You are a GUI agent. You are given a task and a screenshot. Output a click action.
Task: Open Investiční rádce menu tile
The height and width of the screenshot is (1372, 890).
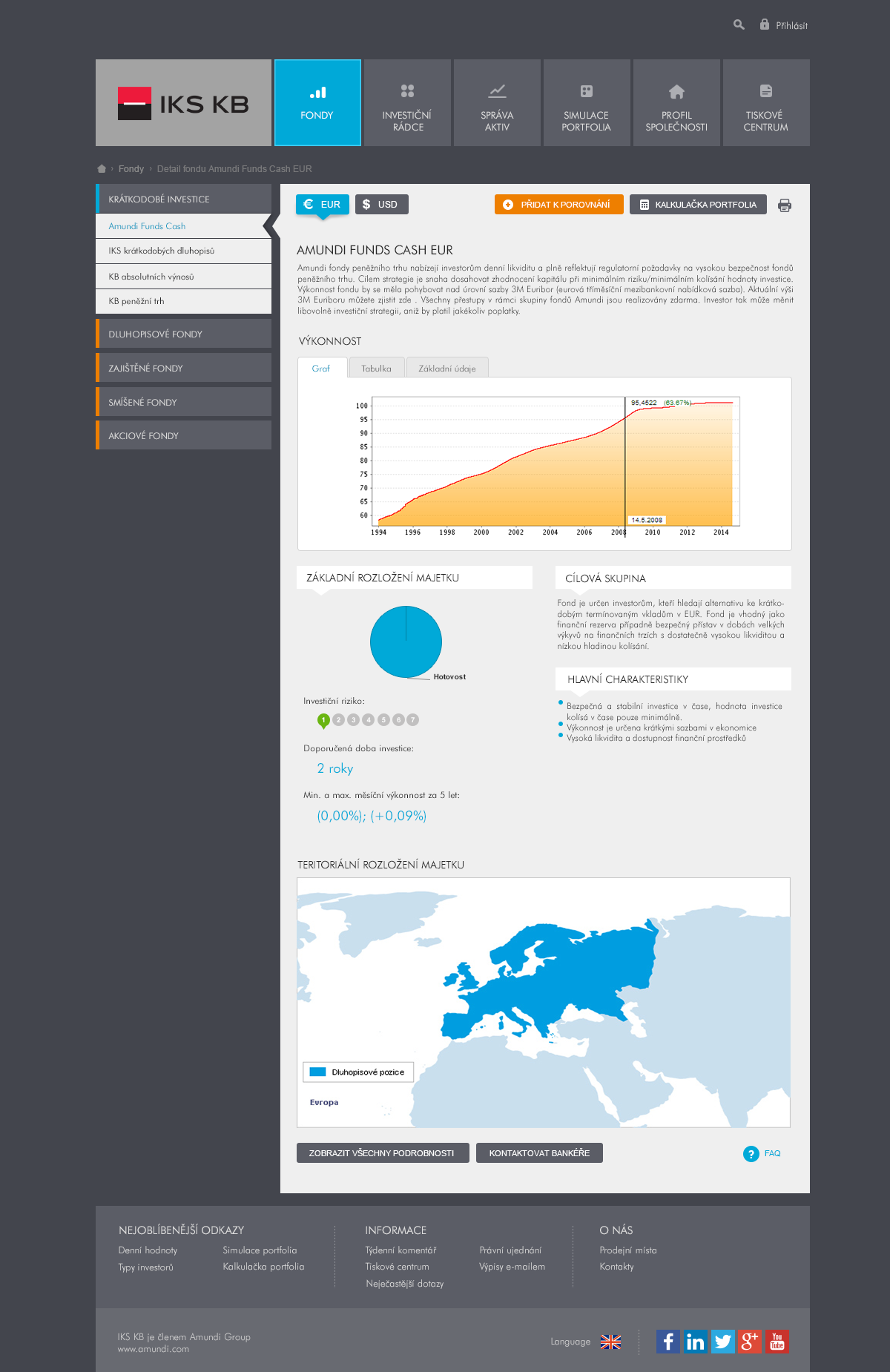coord(408,103)
